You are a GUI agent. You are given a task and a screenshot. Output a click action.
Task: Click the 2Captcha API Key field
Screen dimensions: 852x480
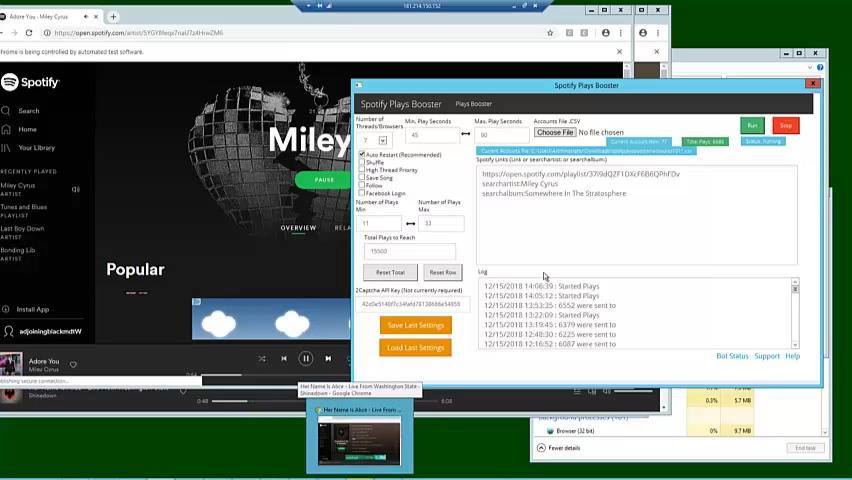[412, 304]
